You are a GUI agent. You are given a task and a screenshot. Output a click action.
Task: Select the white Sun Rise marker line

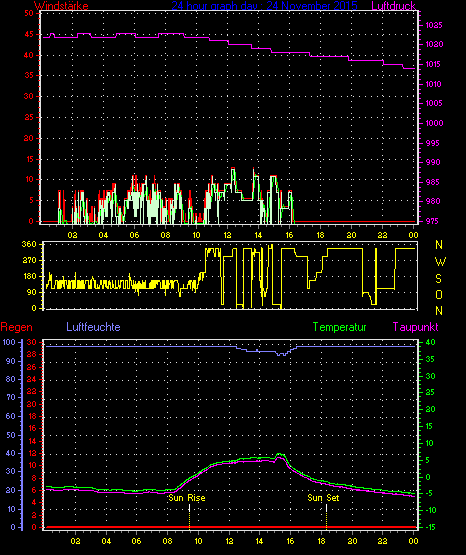point(189,508)
